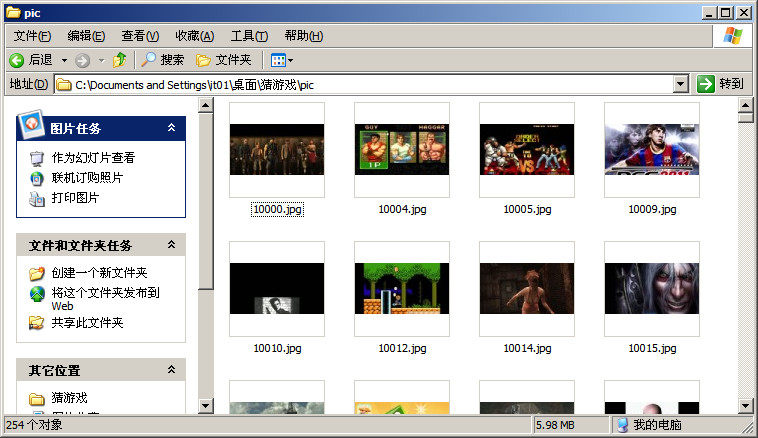Image resolution: width=758 pixels, height=438 pixels.
Task: Open 猜游戏 folder in other places
Action: tap(70, 398)
